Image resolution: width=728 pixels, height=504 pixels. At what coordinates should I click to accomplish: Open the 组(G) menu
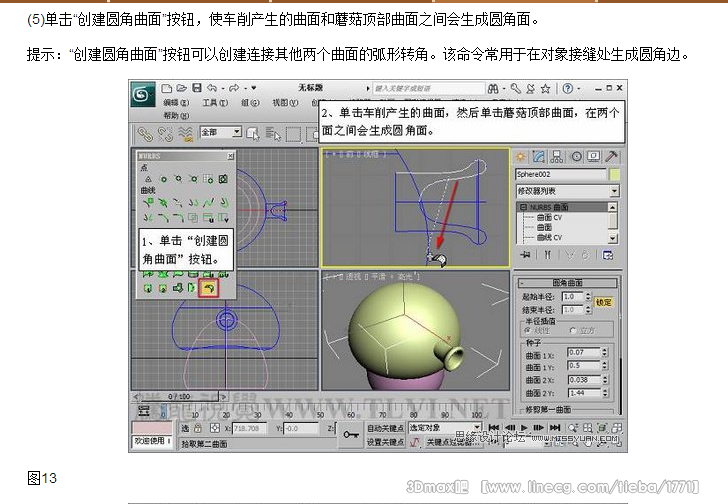point(250,103)
